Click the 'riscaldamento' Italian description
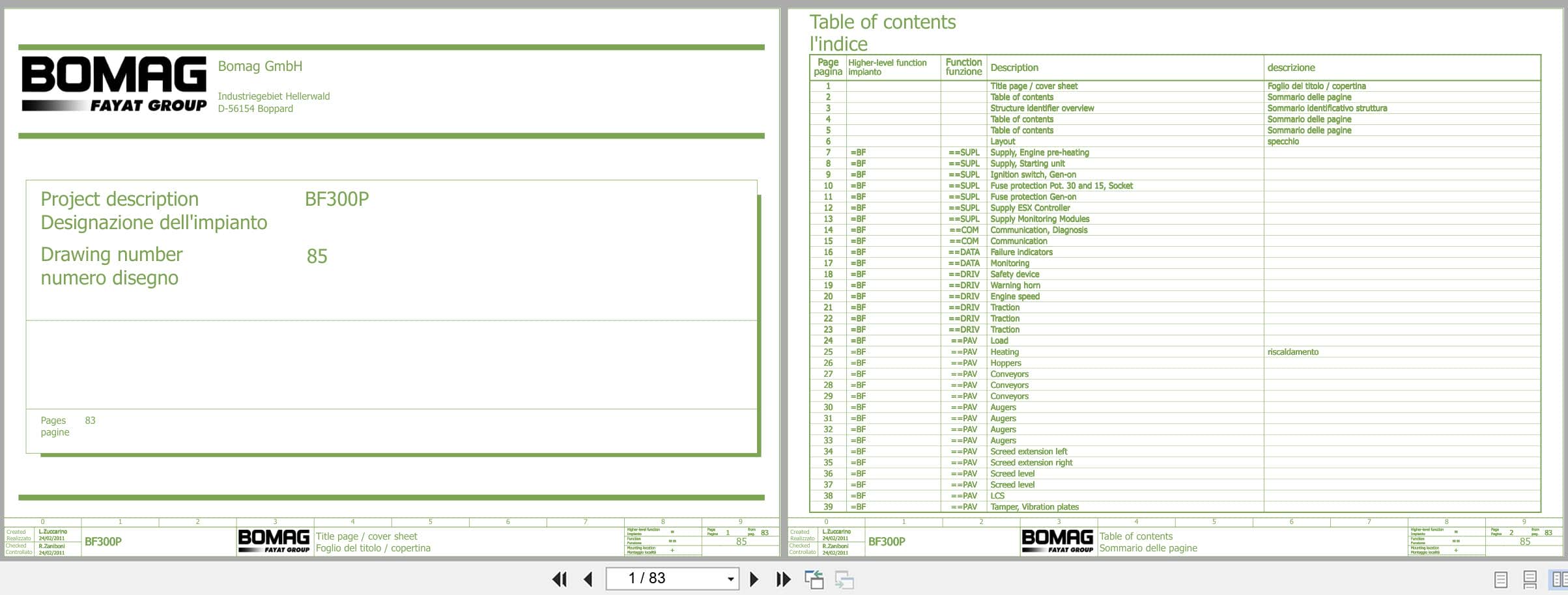Viewport: 1568px width, 595px height. tap(1292, 352)
